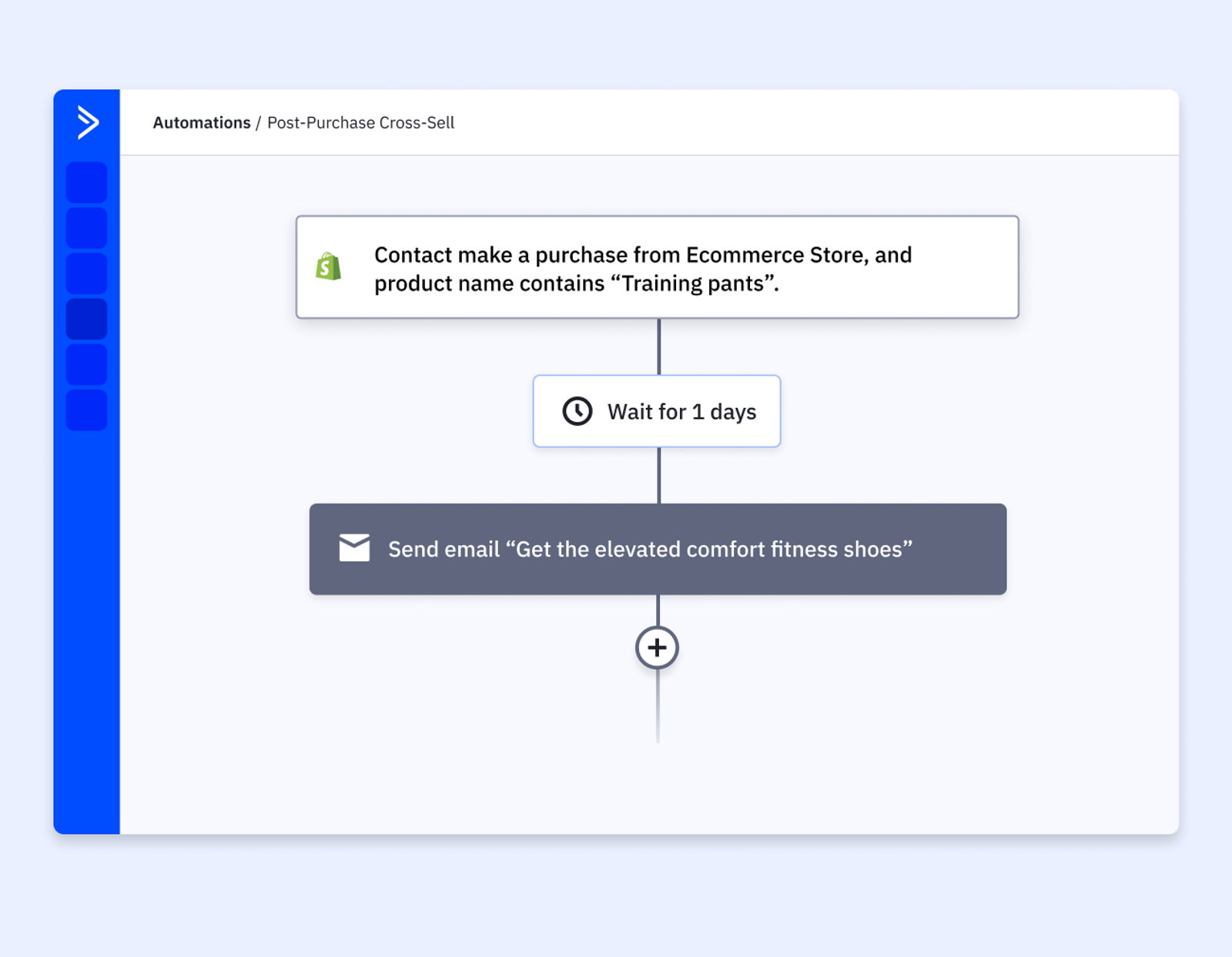Image resolution: width=1232 pixels, height=957 pixels.
Task: Open the "Contact make a purchase" trigger text
Action: coord(642,269)
